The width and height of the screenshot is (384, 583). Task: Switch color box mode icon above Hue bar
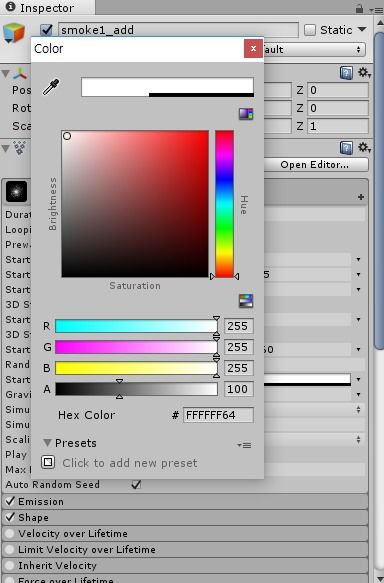click(x=246, y=114)
